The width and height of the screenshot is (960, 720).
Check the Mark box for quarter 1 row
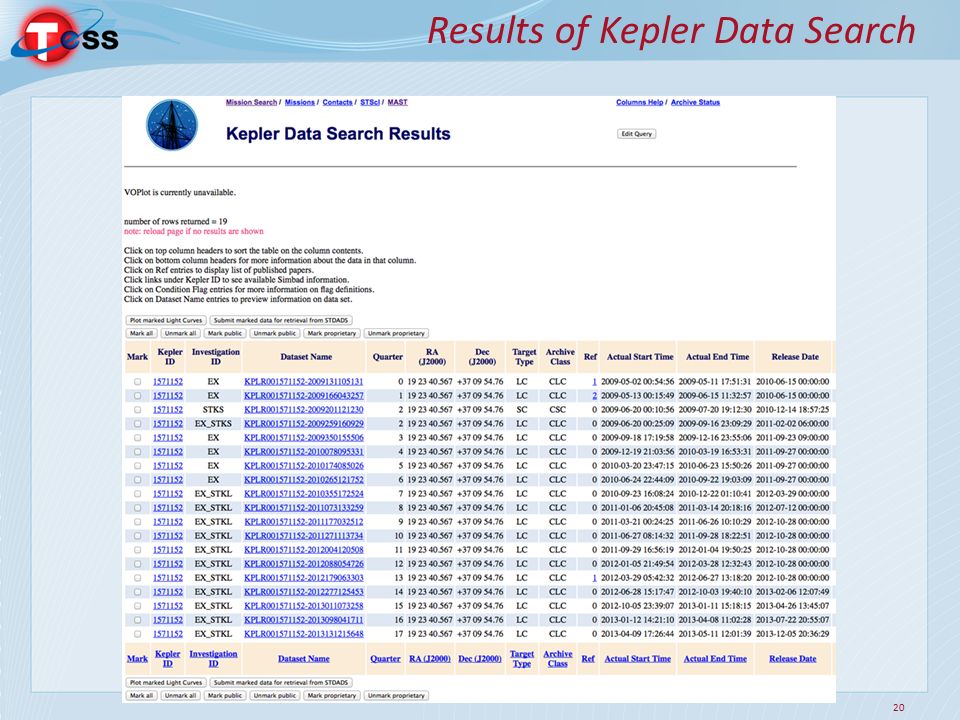coord(138,396)
